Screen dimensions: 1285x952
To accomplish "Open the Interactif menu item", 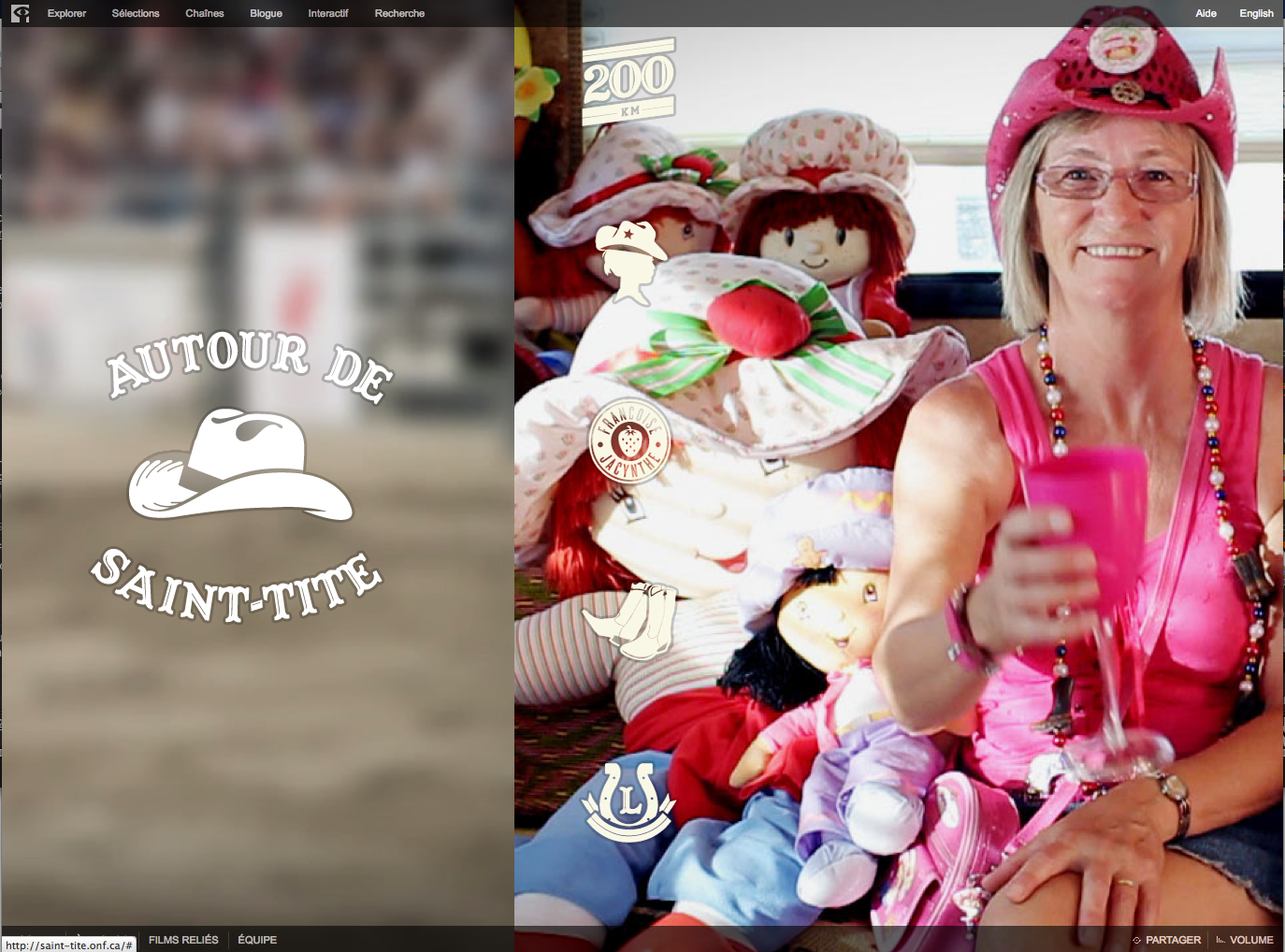I will pos(328,13).
